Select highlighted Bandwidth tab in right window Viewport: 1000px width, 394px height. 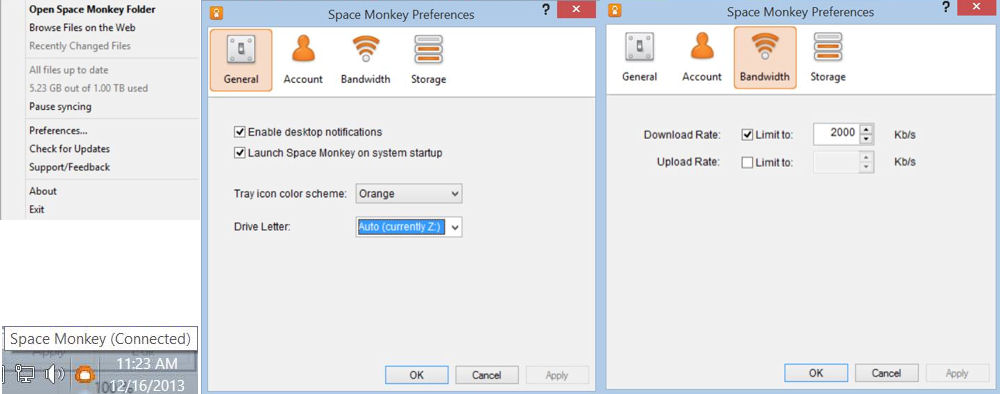765,57
